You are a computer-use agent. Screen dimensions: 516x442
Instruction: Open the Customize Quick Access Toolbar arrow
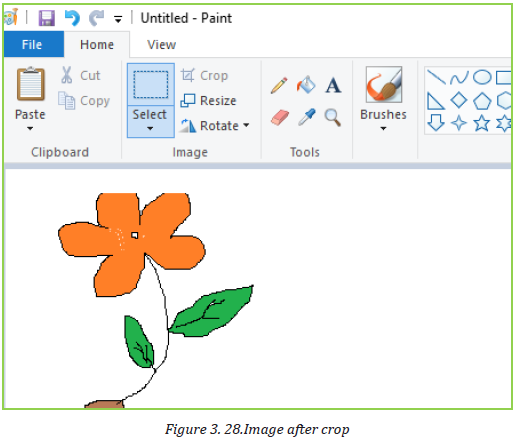(x=118, y=19)
